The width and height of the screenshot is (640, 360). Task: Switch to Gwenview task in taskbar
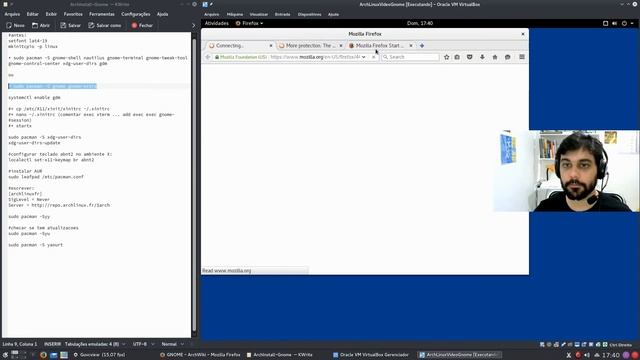coord(100,355)
